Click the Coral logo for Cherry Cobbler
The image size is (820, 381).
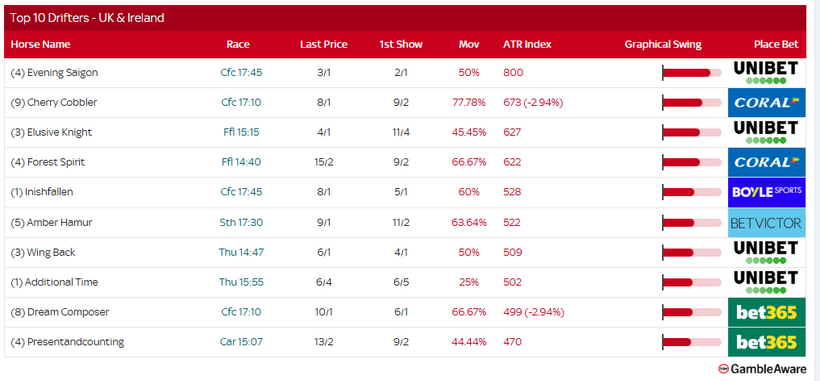point(766,102)
